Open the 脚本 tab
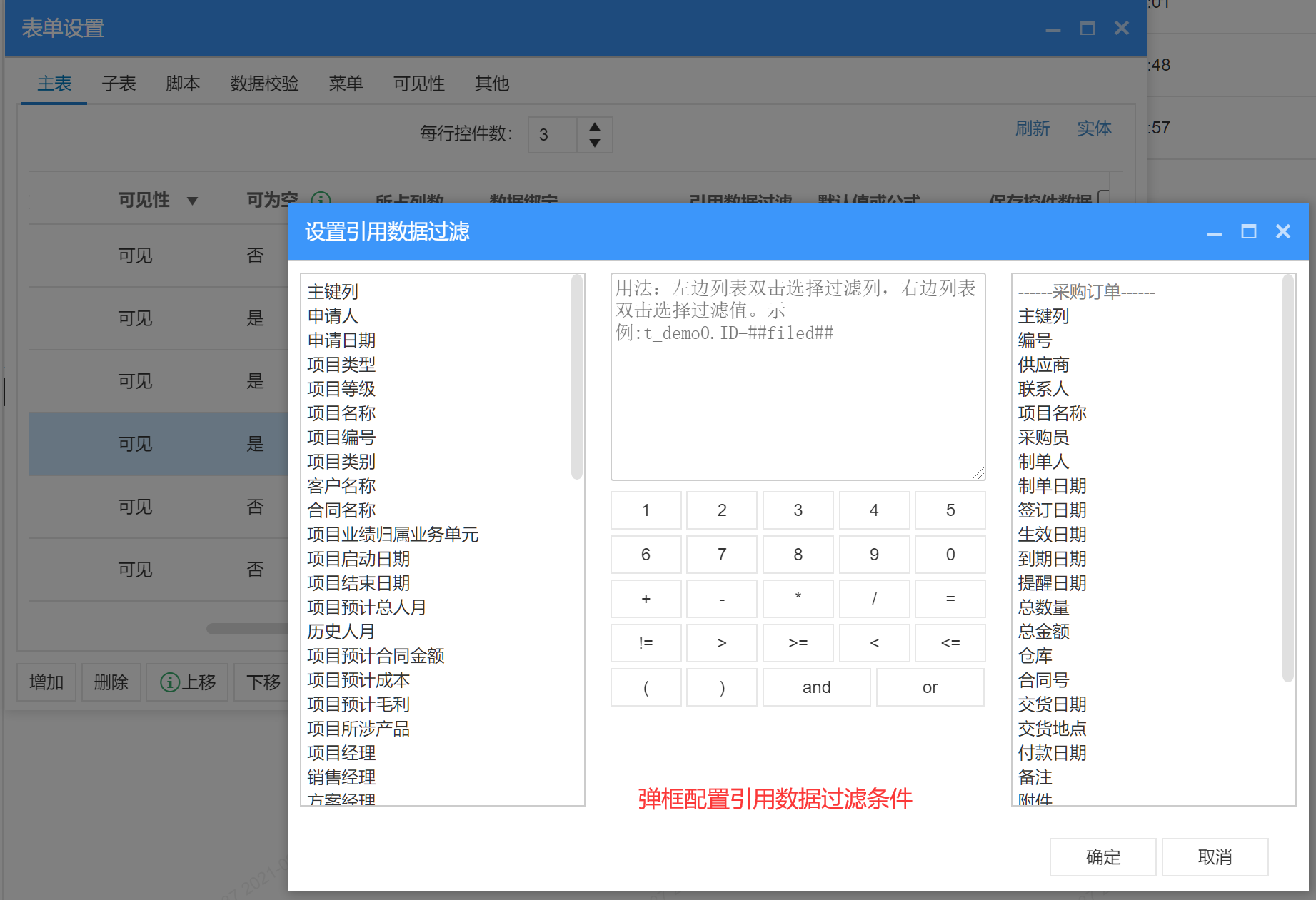This screenshot has height=900, width=1316. click(x=183, y=84)
